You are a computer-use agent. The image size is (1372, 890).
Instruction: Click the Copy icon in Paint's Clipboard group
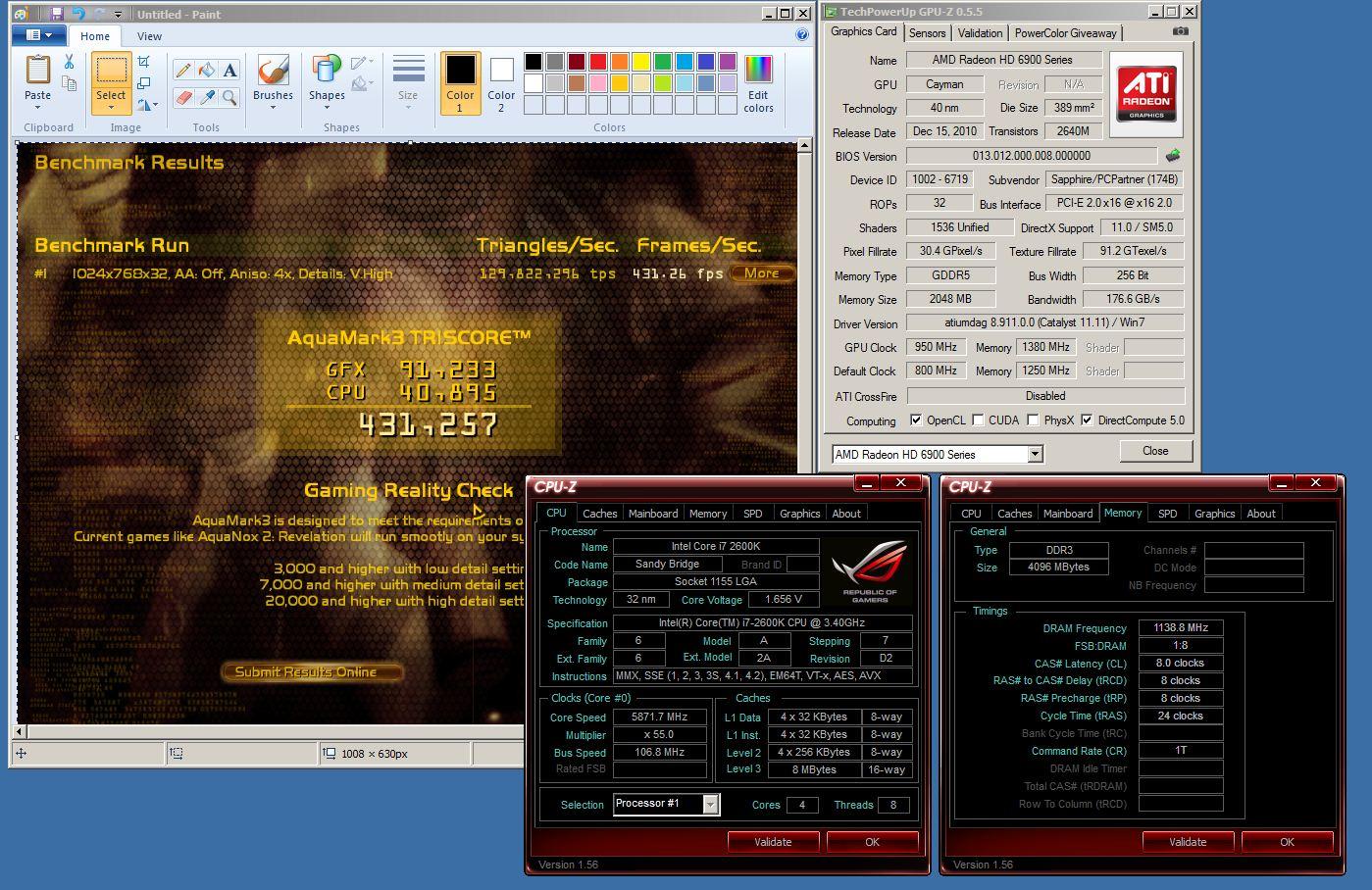(x=69, y=83)
